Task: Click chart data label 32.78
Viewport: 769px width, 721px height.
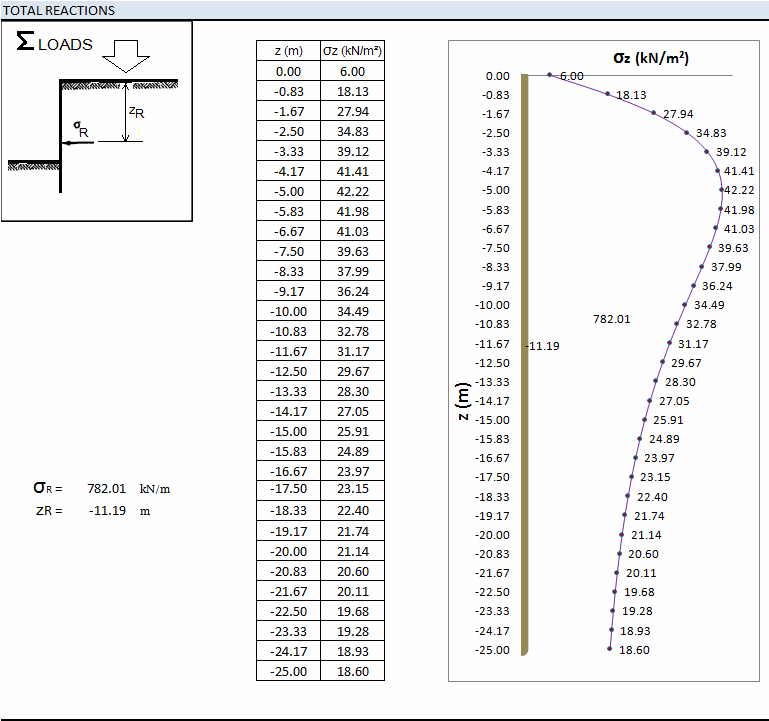Action: click(701, 324)
